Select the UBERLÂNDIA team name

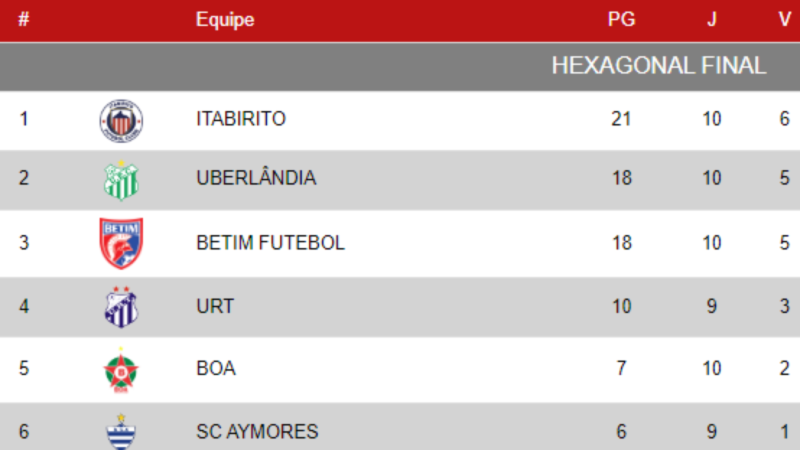[x=256, y=178]
